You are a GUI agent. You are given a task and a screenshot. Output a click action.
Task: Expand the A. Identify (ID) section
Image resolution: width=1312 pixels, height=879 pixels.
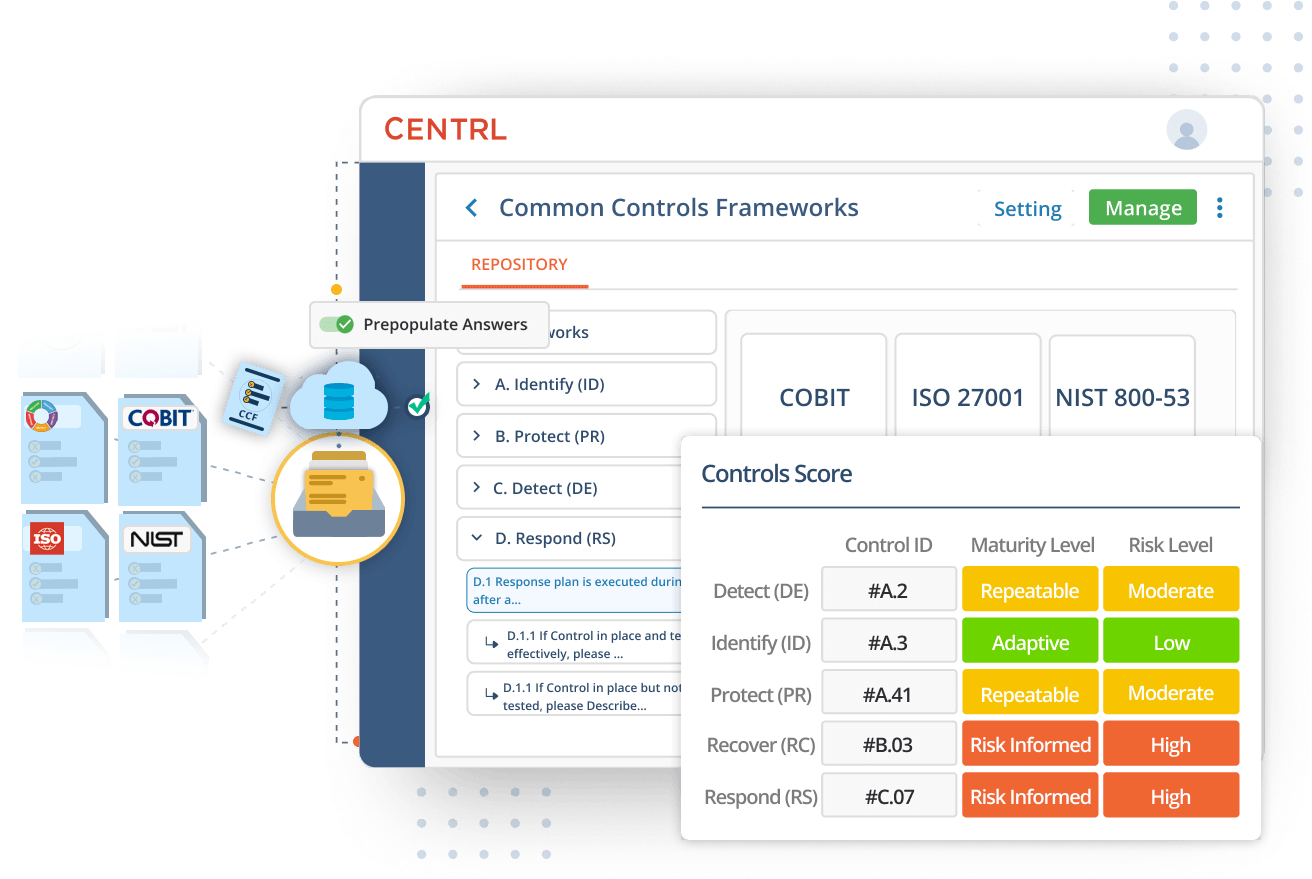(x=586, y=384)
